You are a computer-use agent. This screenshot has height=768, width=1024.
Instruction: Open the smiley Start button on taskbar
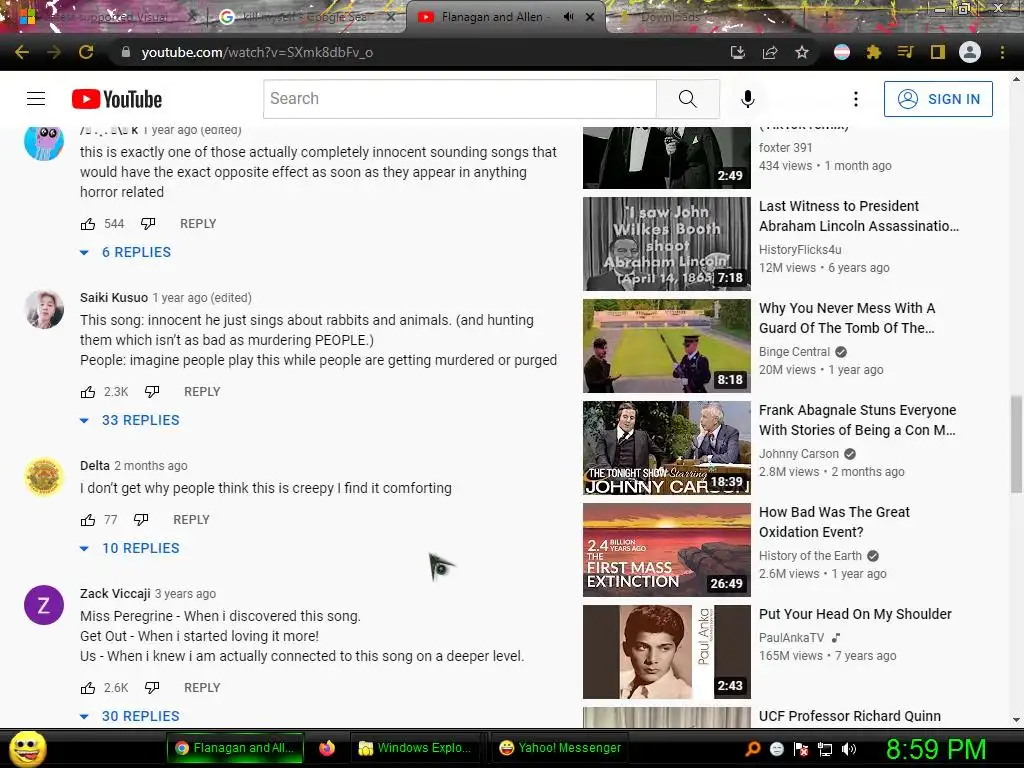tap(27, 748)
